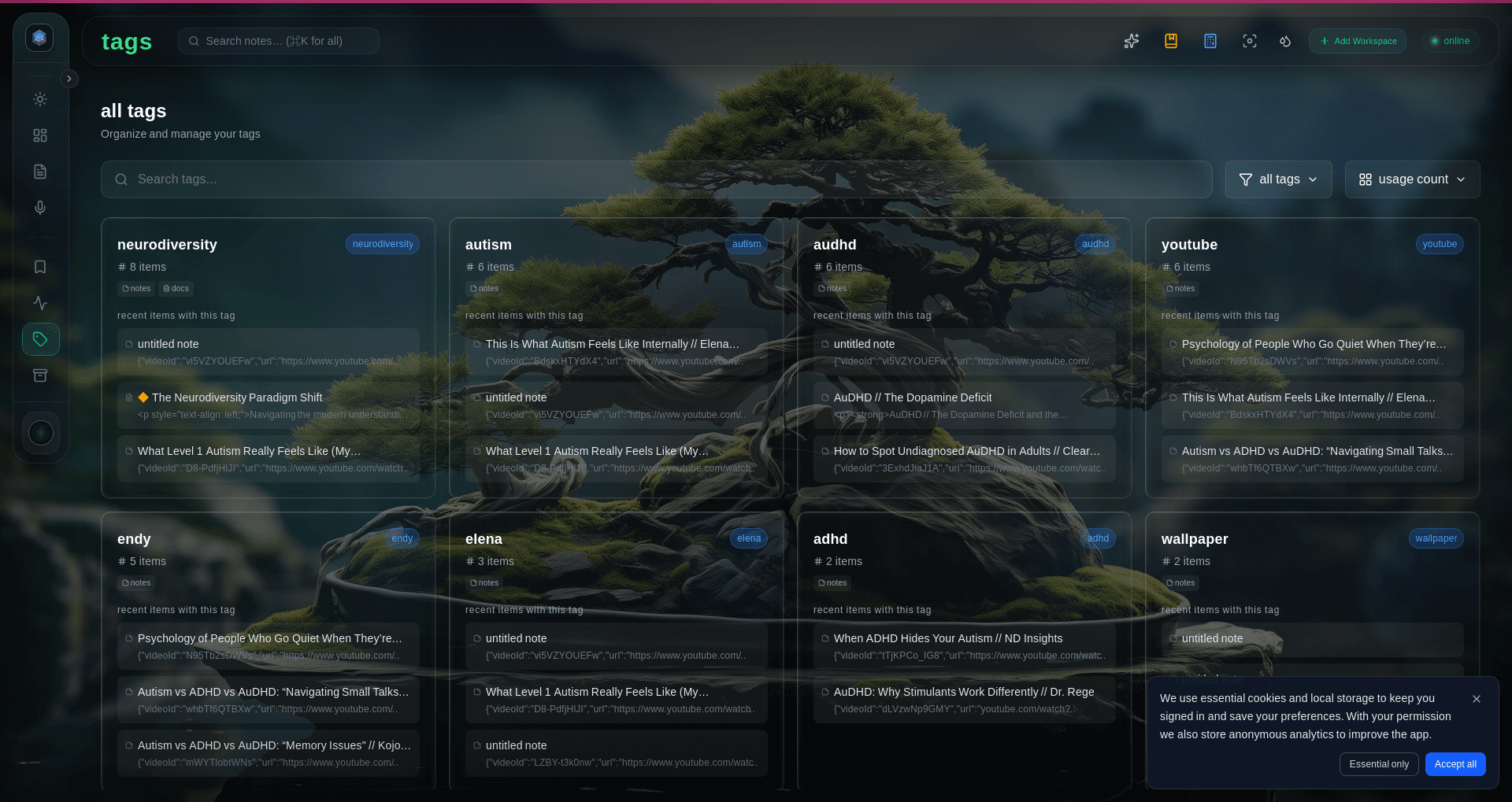This screenshot has height=802, width=1512.
Task: Click the adhd tag badge
Action: click(x=1098, y=538)
